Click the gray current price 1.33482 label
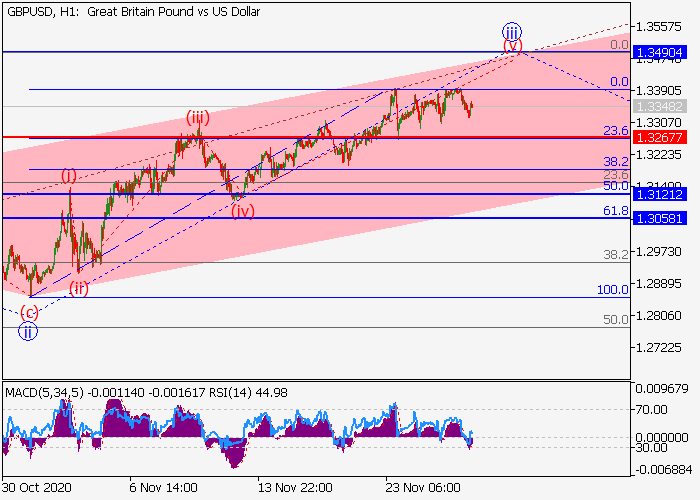 click(x=659, y=106)
